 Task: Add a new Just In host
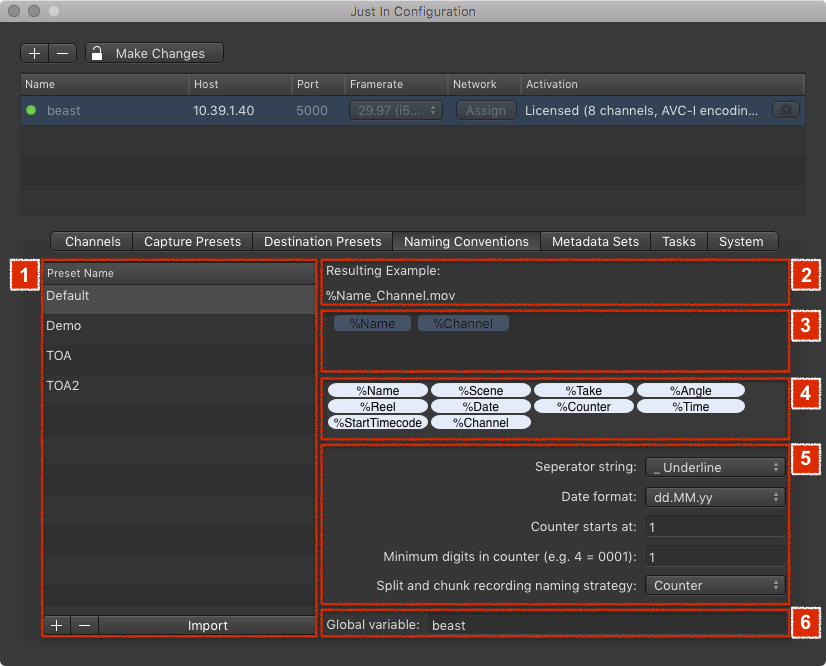[x=35, y=53]
